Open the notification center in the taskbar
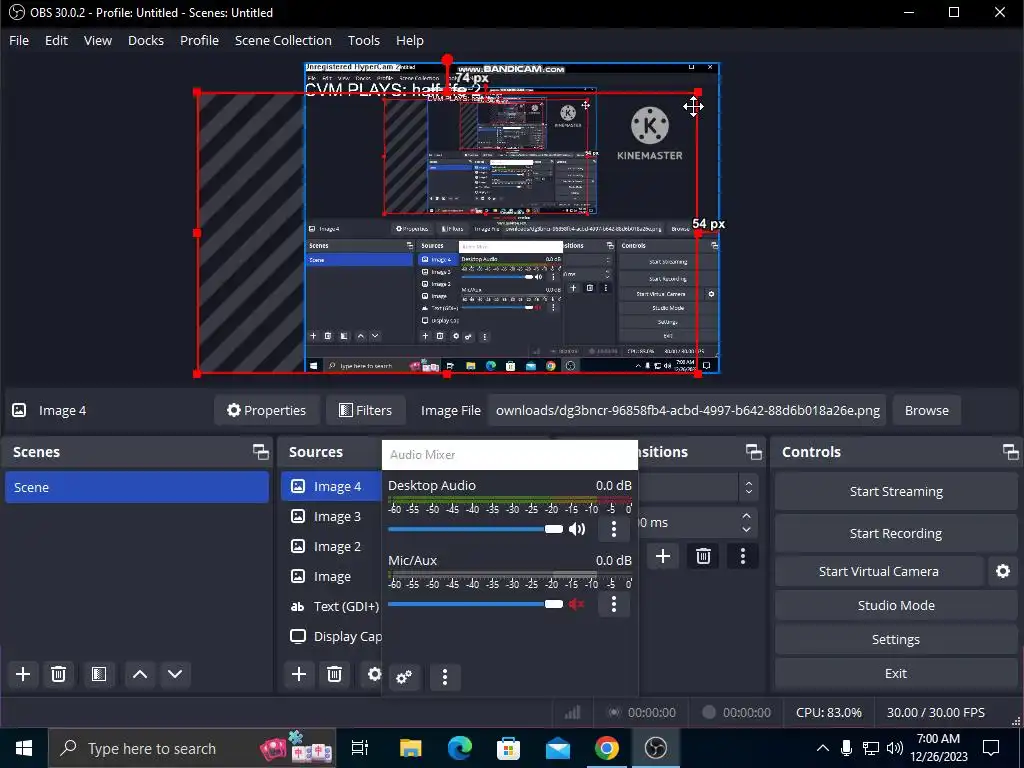The height and width of the screenshot is (768, 1024). 991,748
